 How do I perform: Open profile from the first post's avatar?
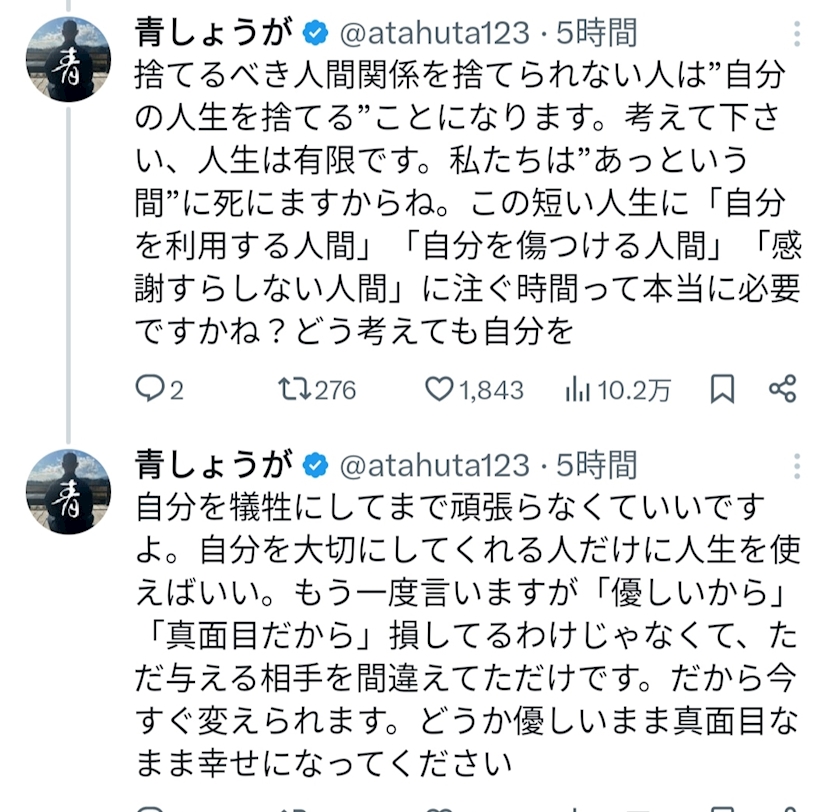(x=68, y=57)
